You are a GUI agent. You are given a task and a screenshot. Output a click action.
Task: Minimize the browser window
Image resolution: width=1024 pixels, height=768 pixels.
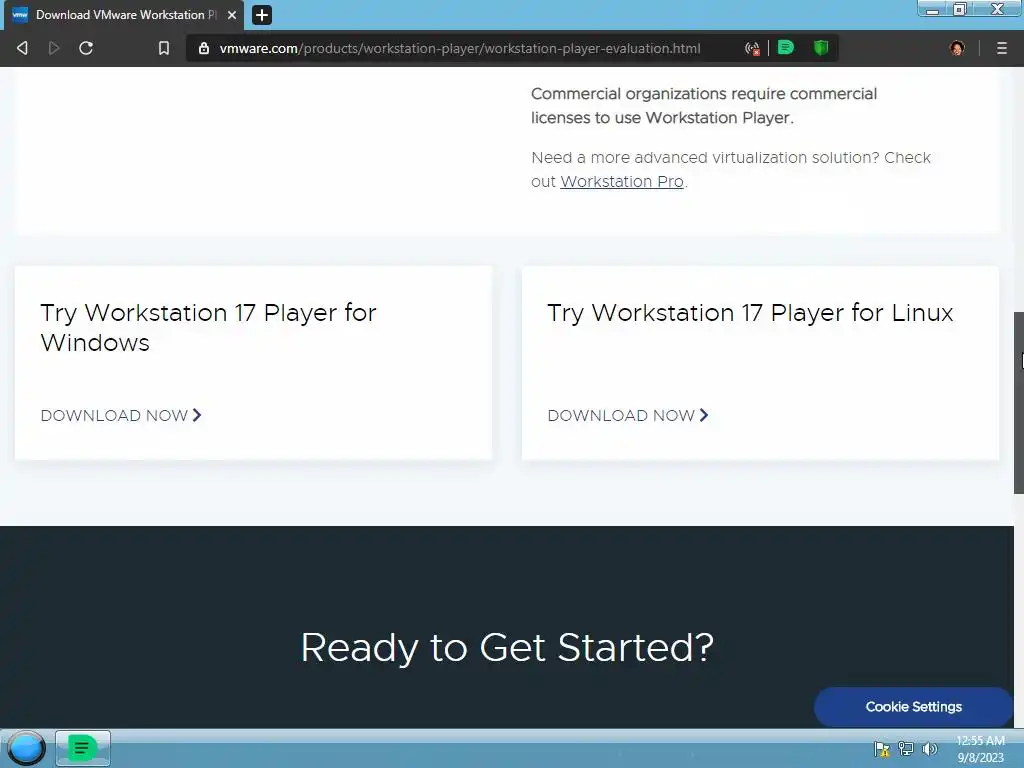933,9
